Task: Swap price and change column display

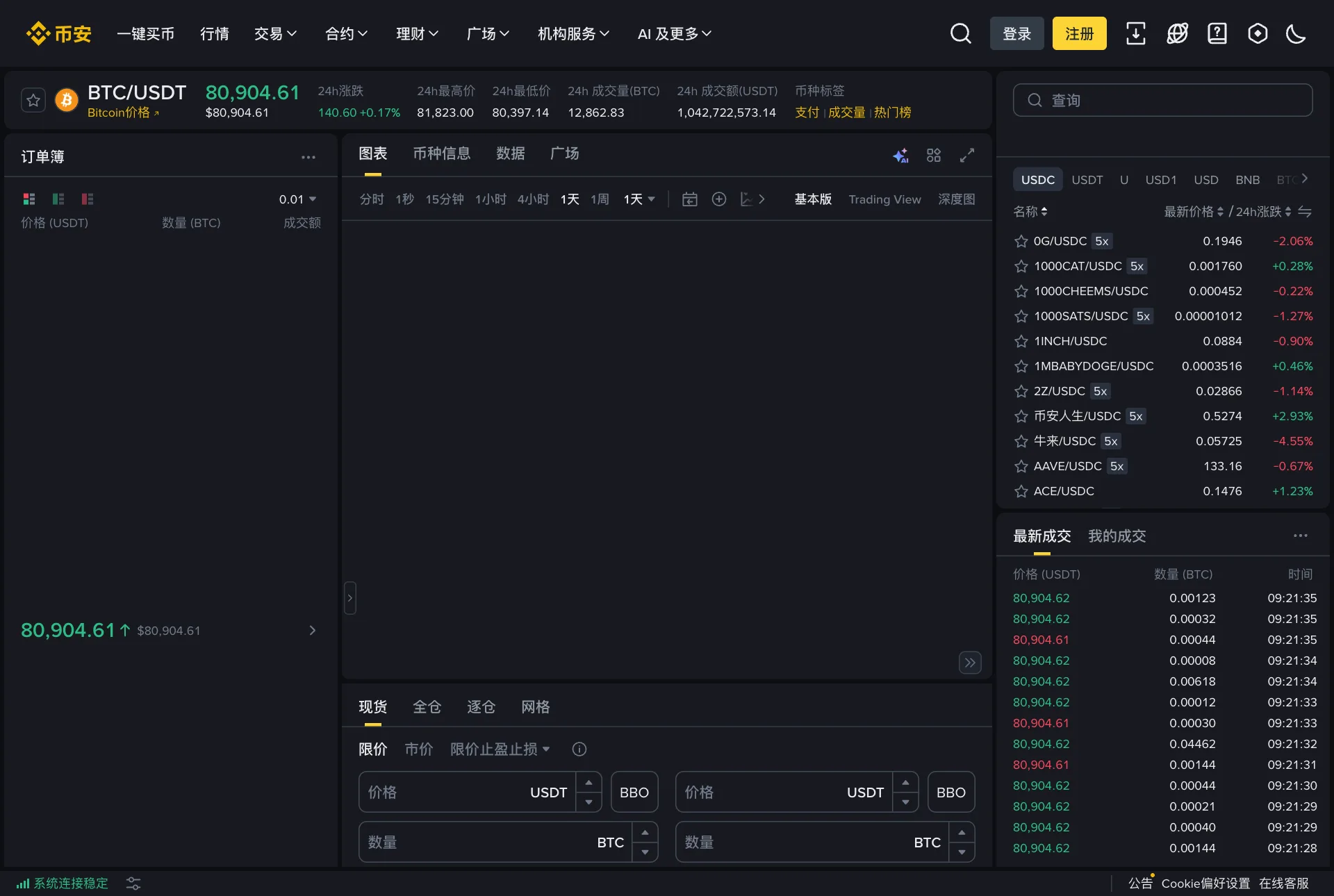Action: click(x=1305, y=212)
